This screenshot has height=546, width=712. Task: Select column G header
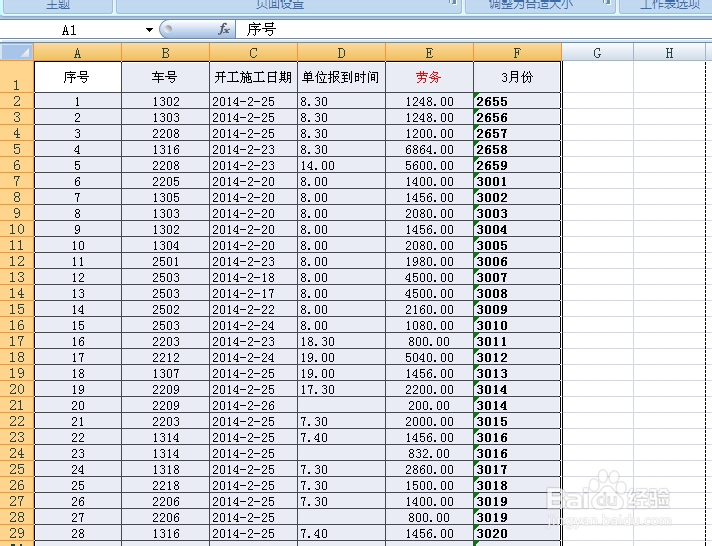tap(598, 53)
